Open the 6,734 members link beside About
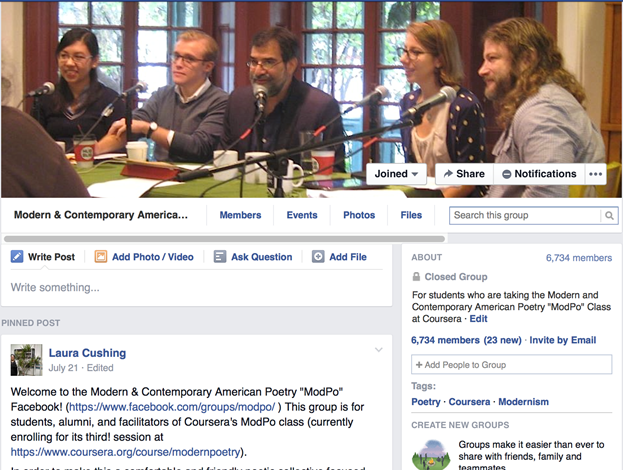 tap(578, 258)
